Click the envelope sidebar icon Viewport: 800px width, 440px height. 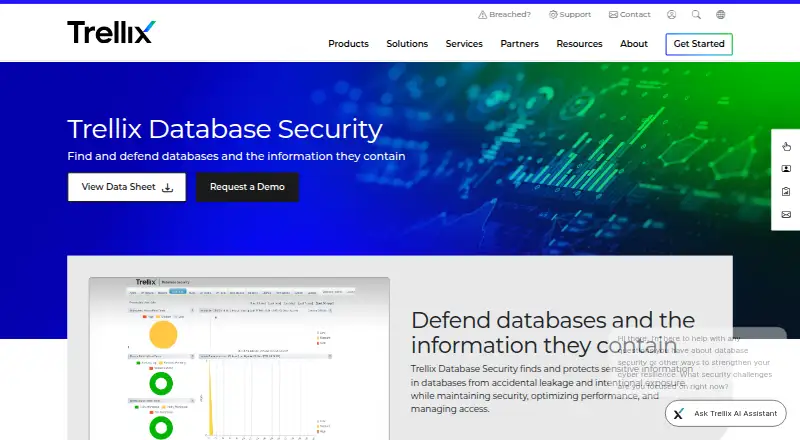786,214
